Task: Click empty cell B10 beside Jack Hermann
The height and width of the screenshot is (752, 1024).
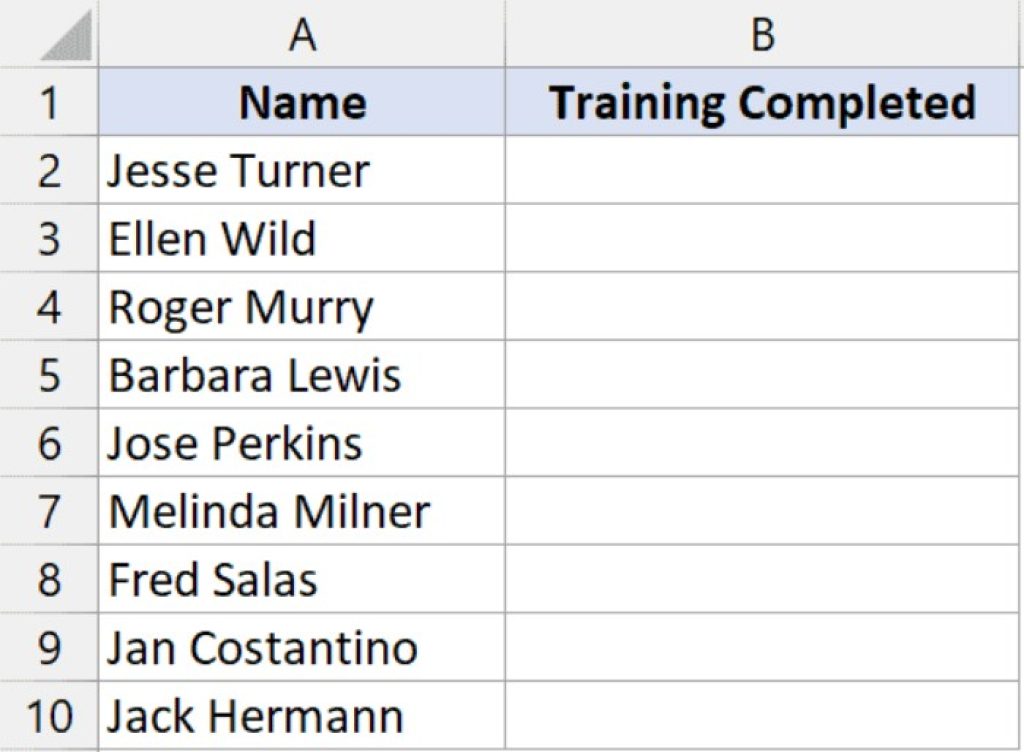Action: (765, 716)
